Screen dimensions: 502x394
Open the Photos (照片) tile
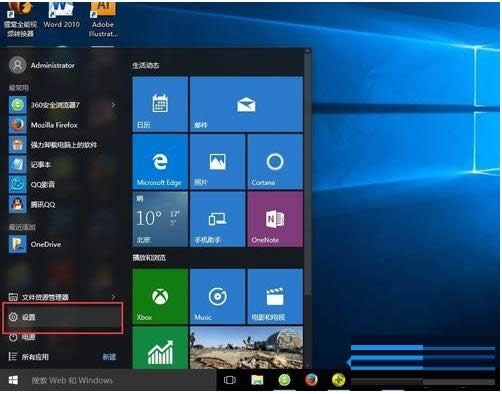pyautogui.click(x=217, y=162)
